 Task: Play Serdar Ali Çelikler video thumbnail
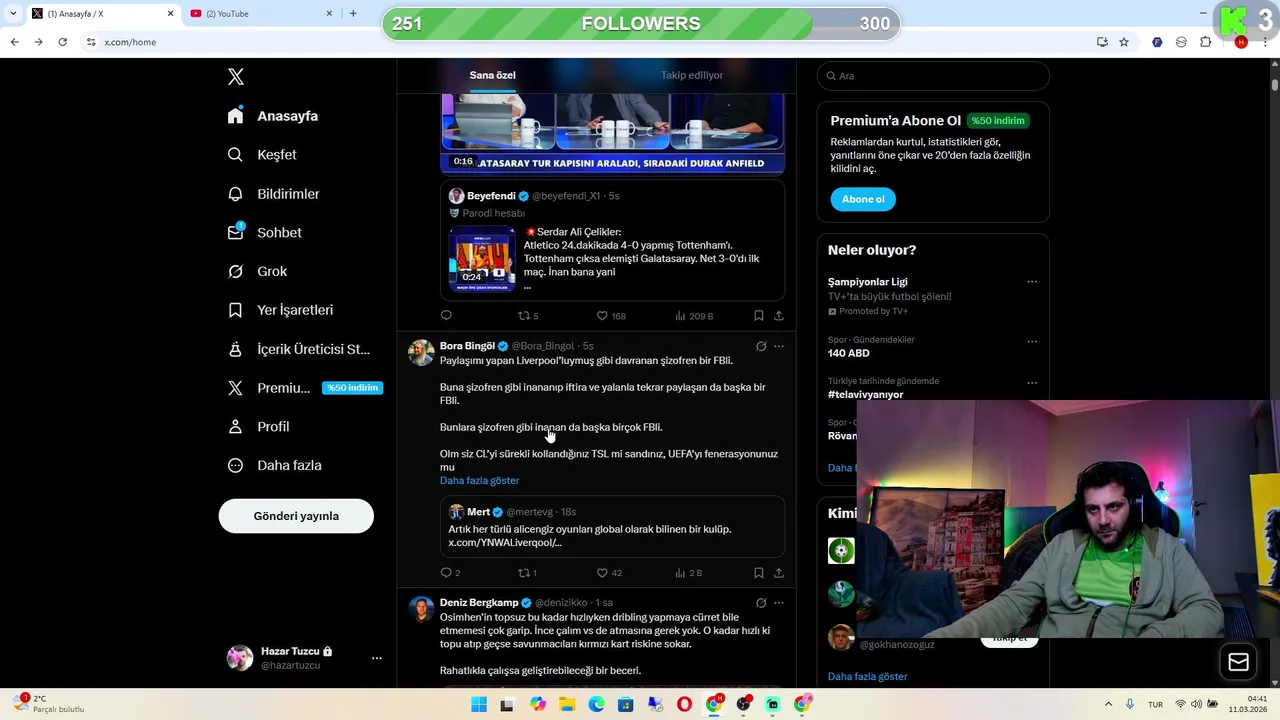pos(482,259)
